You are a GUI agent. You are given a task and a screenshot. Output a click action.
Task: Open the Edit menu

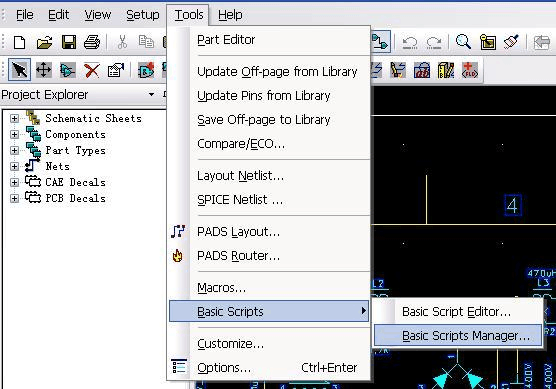pos(58,15)
